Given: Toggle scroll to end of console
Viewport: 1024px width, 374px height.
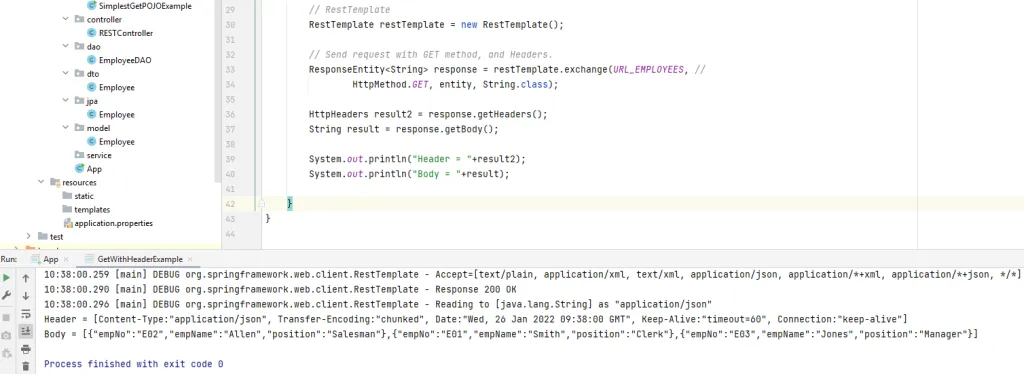Looking at the screenshot, I should (x=25, y=331).
